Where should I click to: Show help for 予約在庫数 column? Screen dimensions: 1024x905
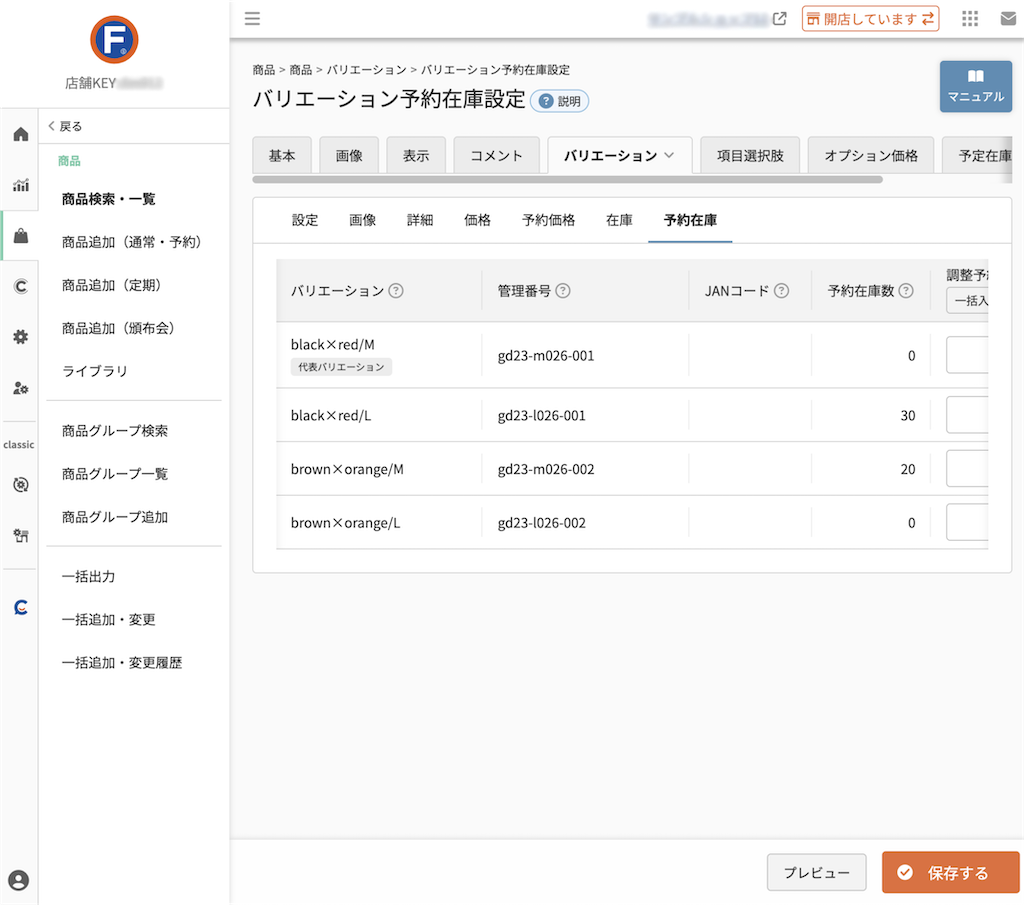(x=906, y=291)
